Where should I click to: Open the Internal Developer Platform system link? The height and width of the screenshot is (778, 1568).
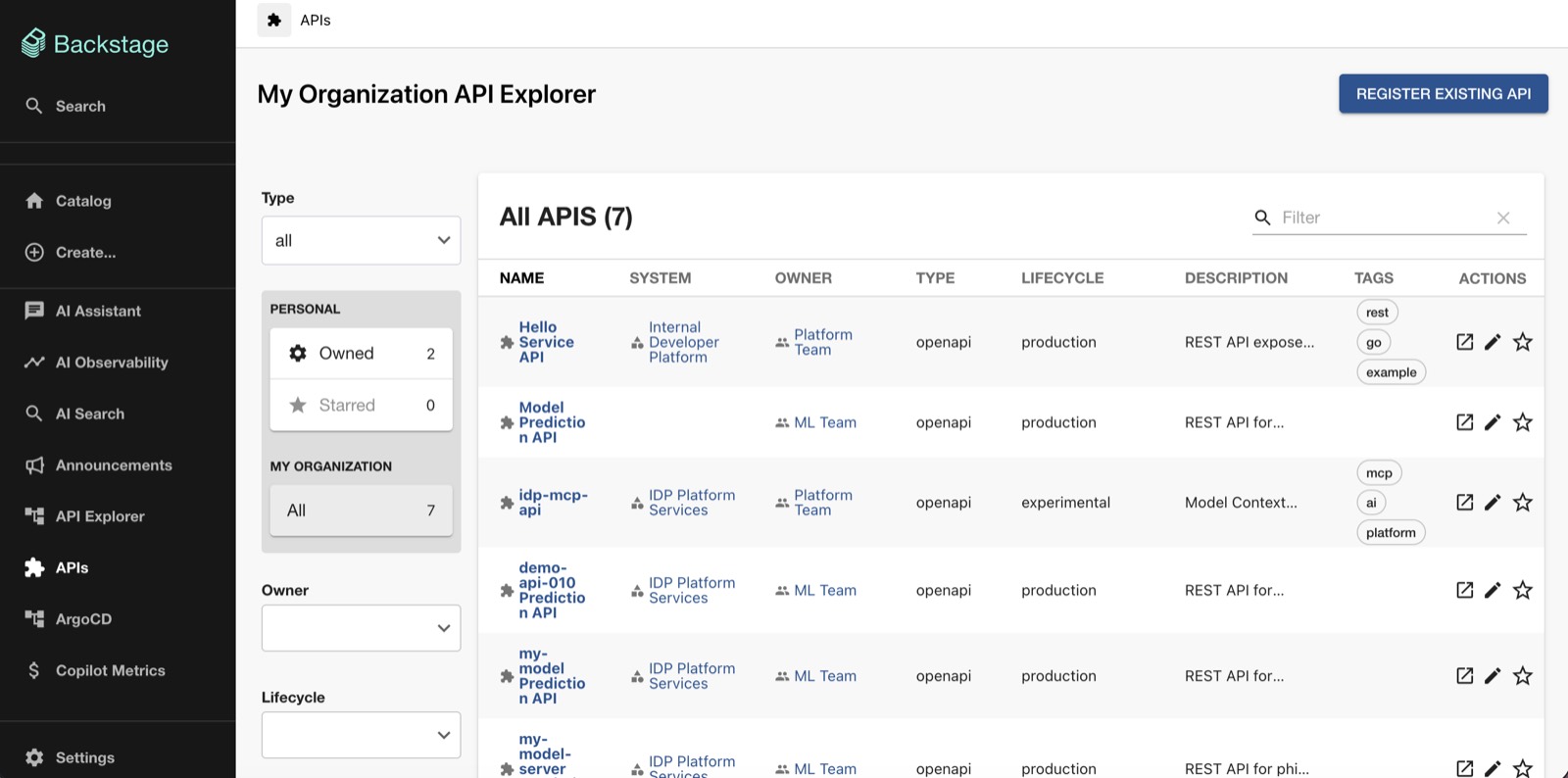coord(683,342)
